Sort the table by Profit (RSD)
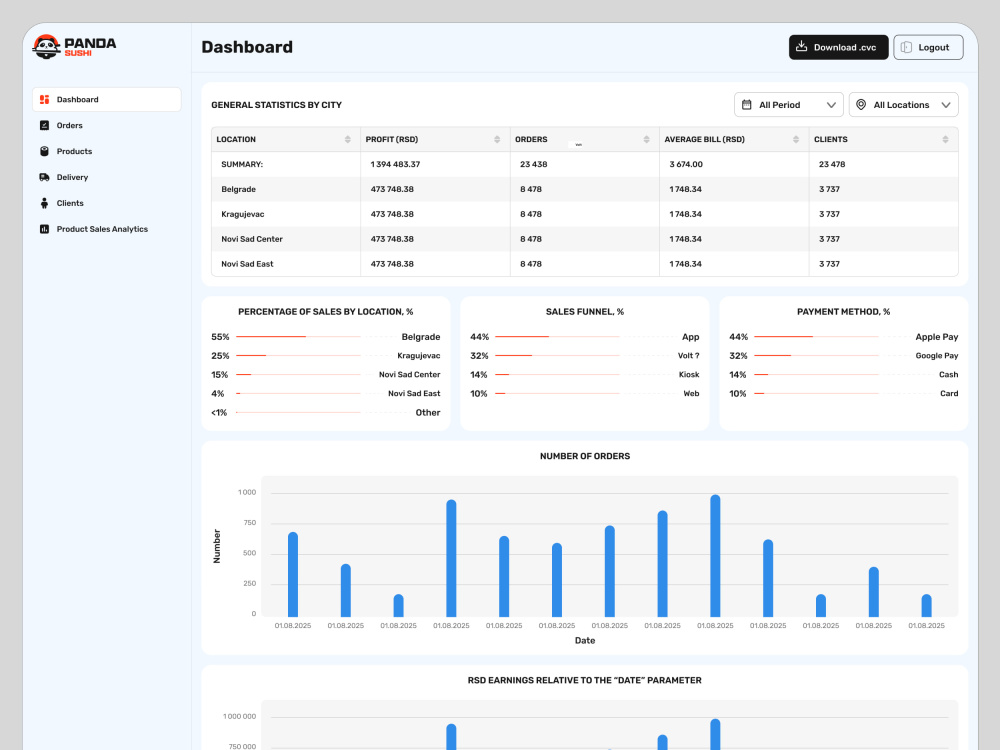Viewport: 1000px width, 750px height. 497,139
